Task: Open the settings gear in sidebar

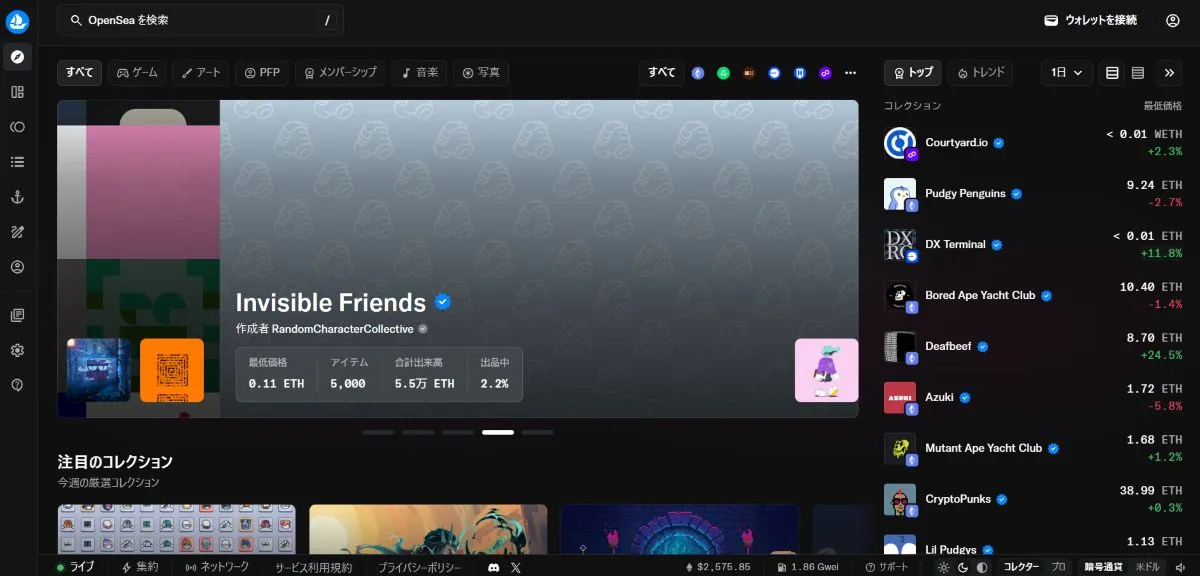Action: click(x=17, y=351)
